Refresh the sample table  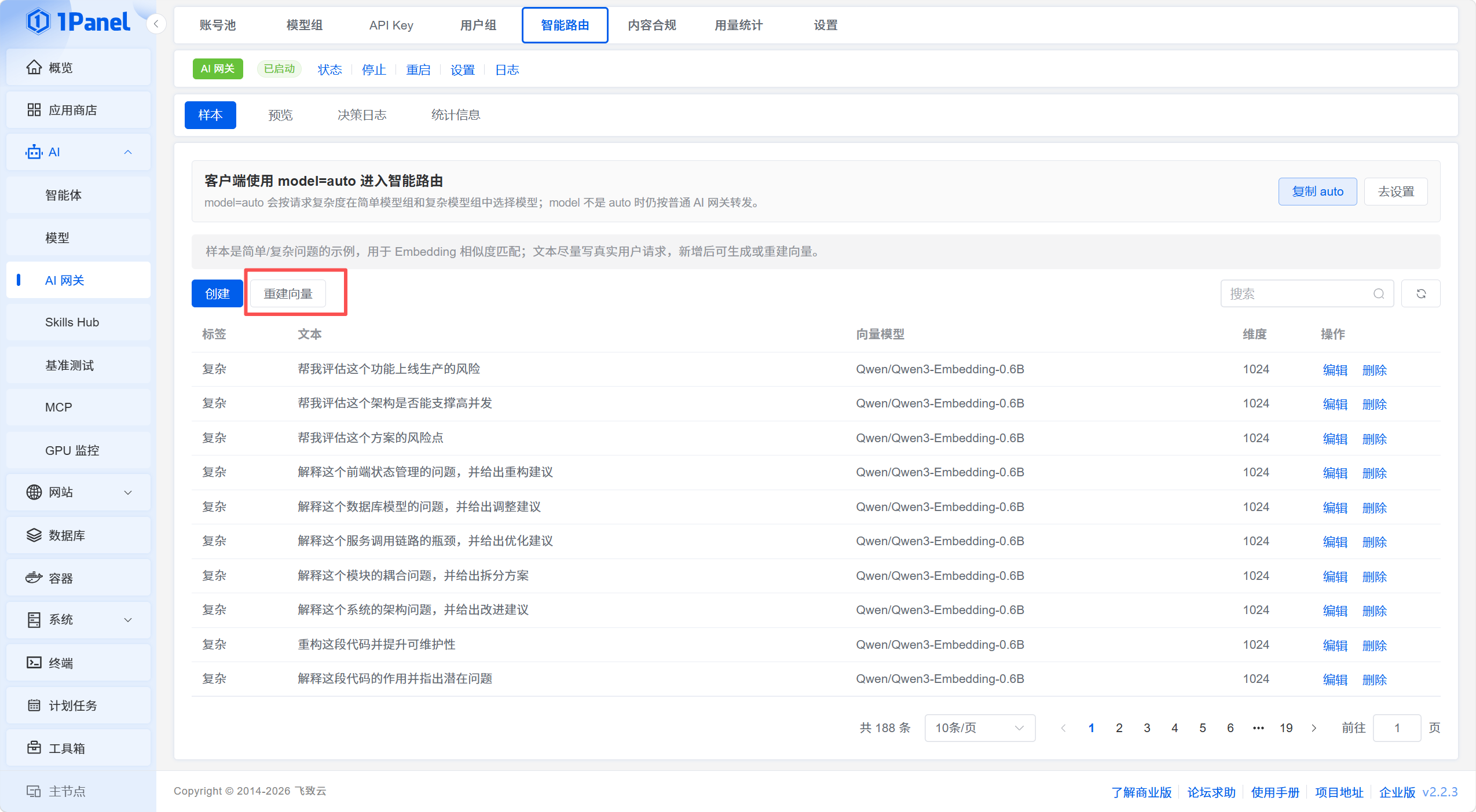[1421, 294]
